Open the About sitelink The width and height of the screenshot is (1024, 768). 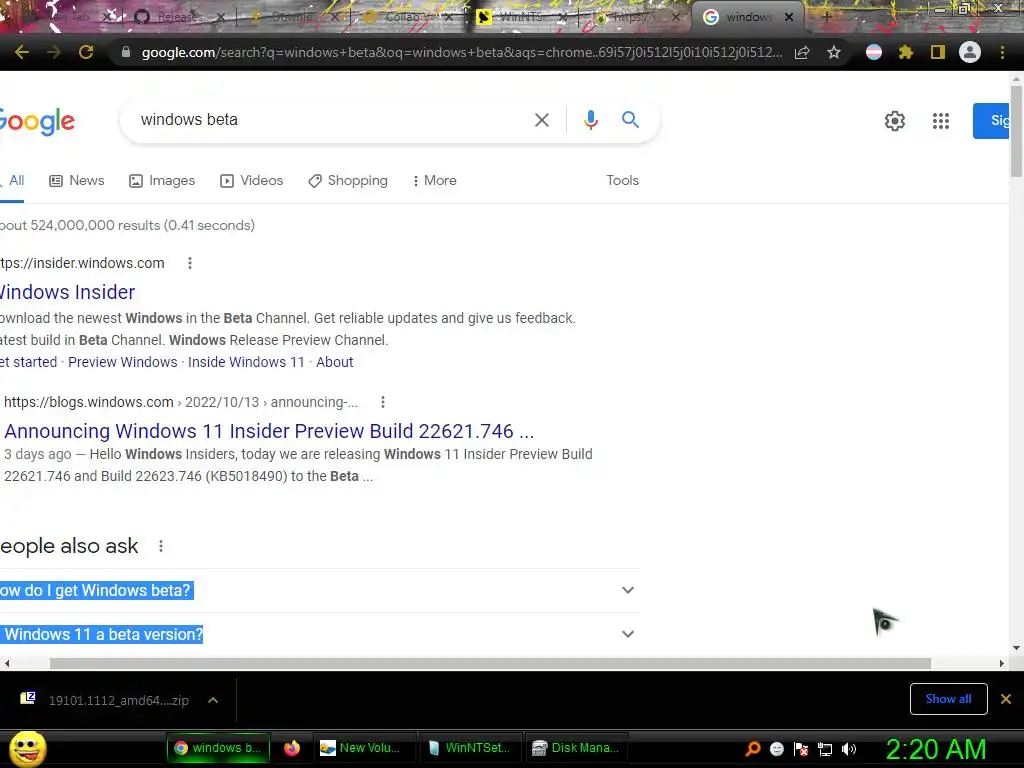pyautogui.click(x=334, y=362)
